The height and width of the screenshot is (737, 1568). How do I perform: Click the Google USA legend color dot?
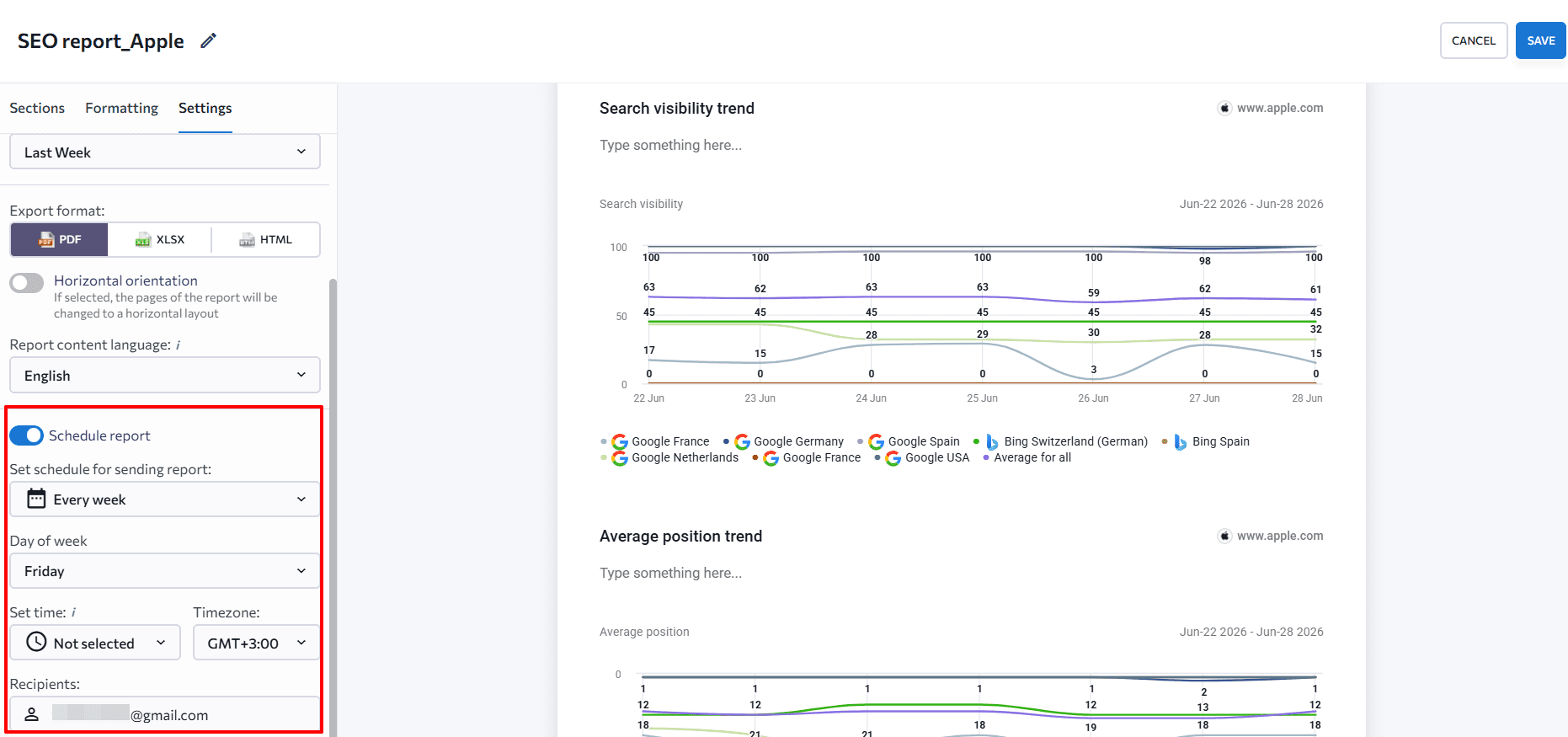click(877, 457)
